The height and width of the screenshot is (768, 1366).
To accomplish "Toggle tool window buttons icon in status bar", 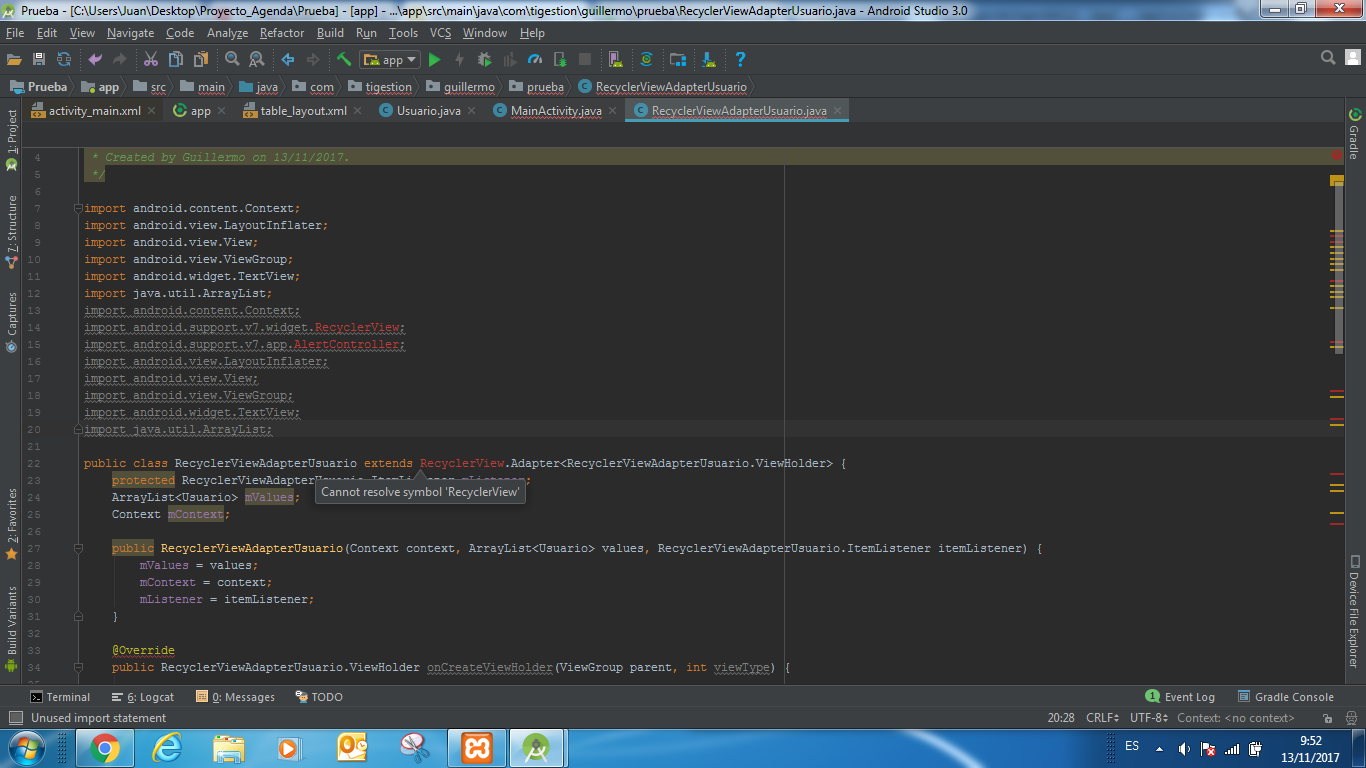I will (15, 718).
